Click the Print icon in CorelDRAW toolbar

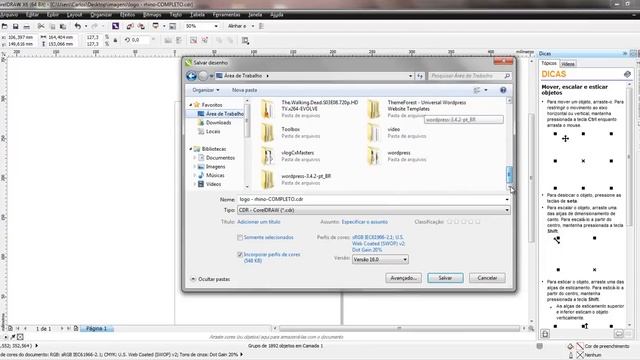coord(27,26)
